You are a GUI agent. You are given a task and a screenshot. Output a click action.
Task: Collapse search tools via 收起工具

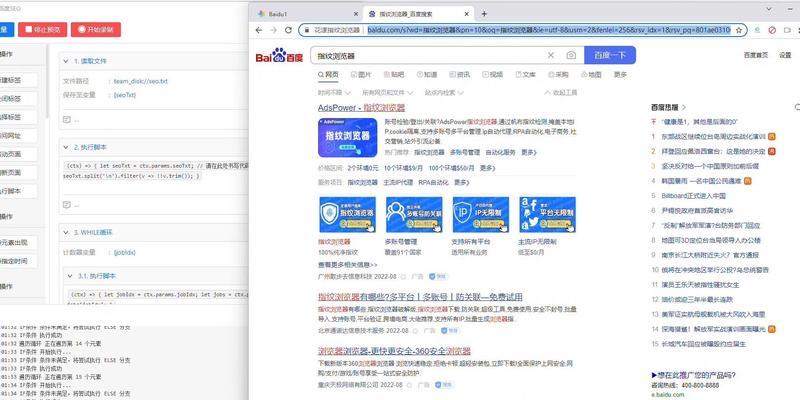coord(561,93)
